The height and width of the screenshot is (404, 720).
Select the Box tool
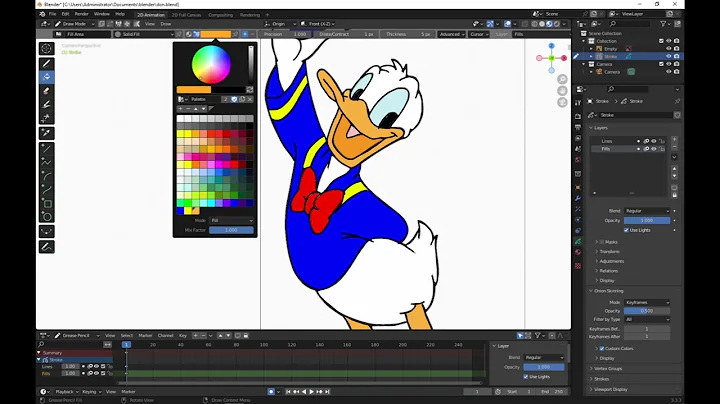pyautogui.click(x=46, y=203)
